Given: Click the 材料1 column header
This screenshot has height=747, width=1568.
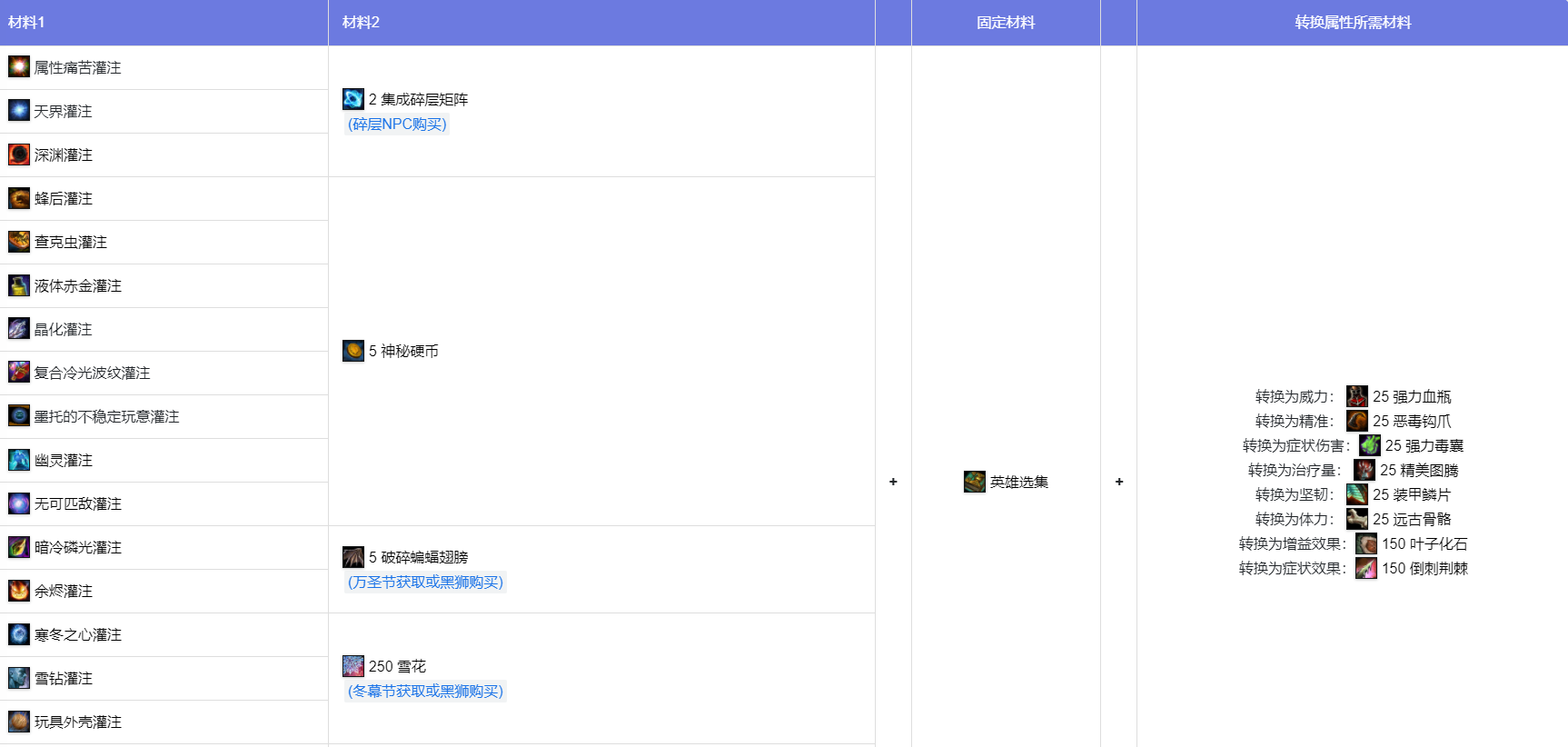Looking at the screenshot, I should pyautogui.click(x=26, y=22).
